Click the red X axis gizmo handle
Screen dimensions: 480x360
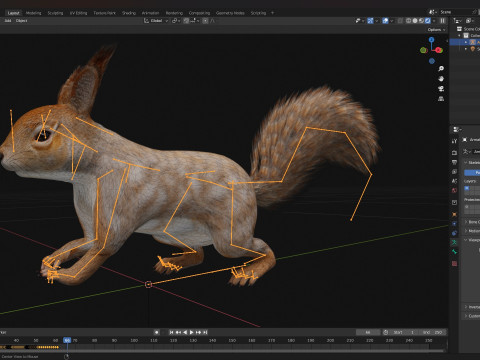click(x=439, y=50)
